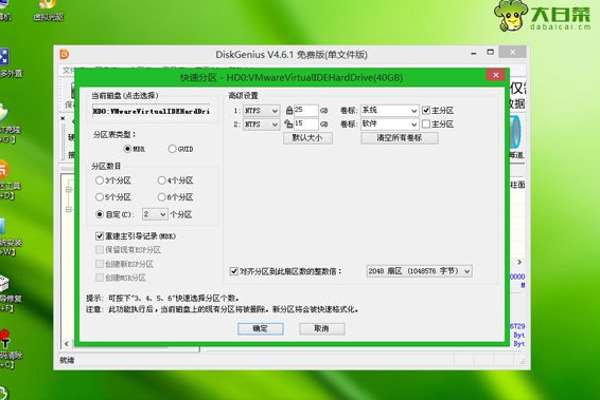600x400 pixels.
Task: Click the size field showing 15 GB
Action: (306, 124)
